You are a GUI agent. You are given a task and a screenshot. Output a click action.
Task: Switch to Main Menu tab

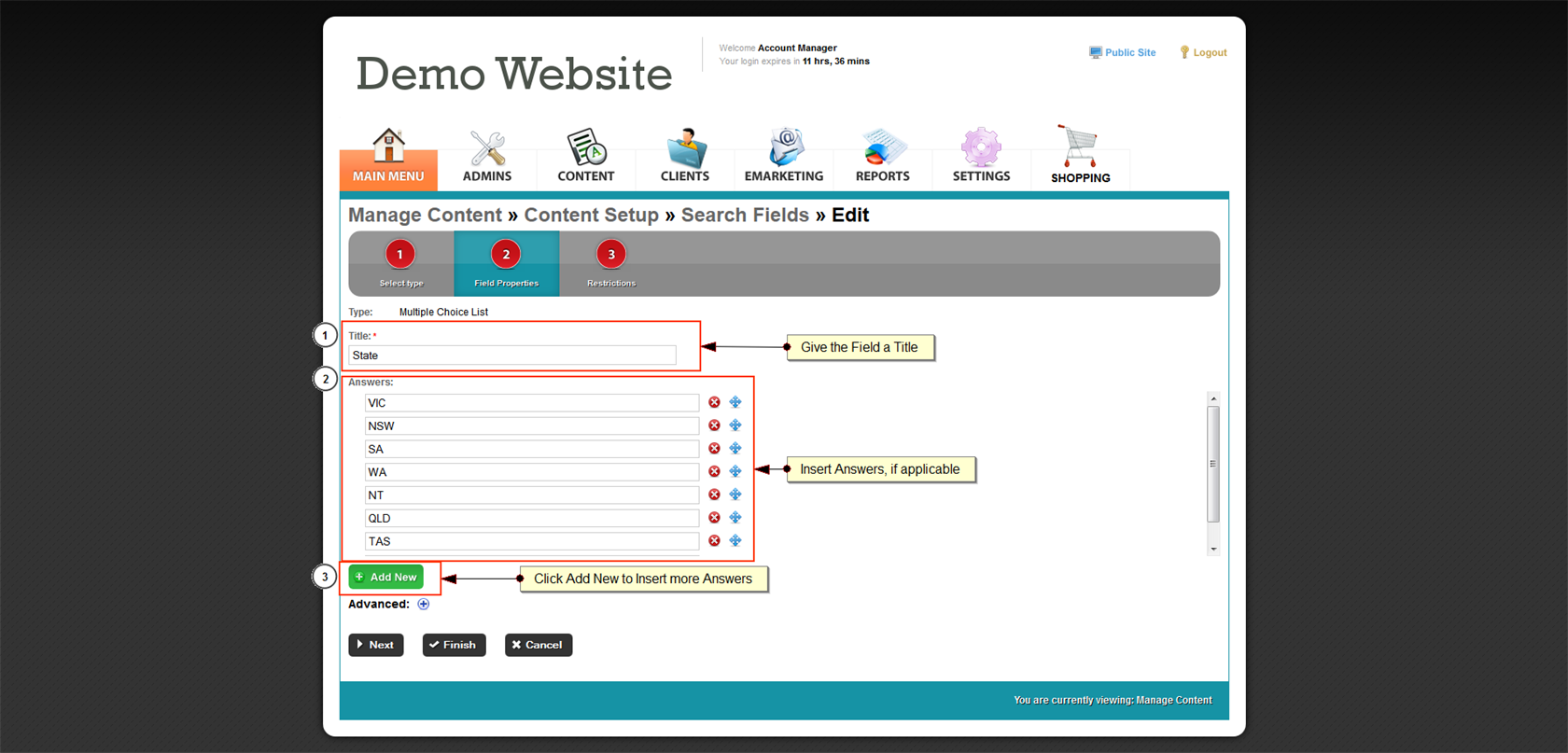[x=388, y=159]
